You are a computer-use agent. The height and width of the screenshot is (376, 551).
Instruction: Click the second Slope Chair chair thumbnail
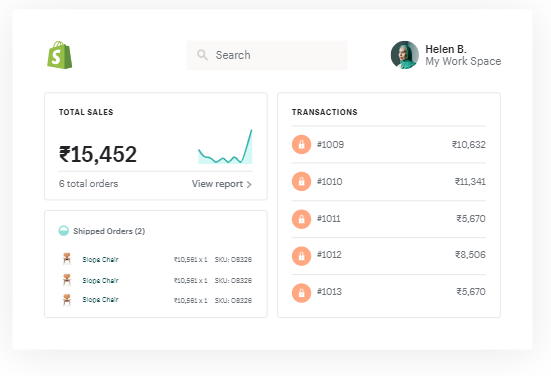[67, 280]
